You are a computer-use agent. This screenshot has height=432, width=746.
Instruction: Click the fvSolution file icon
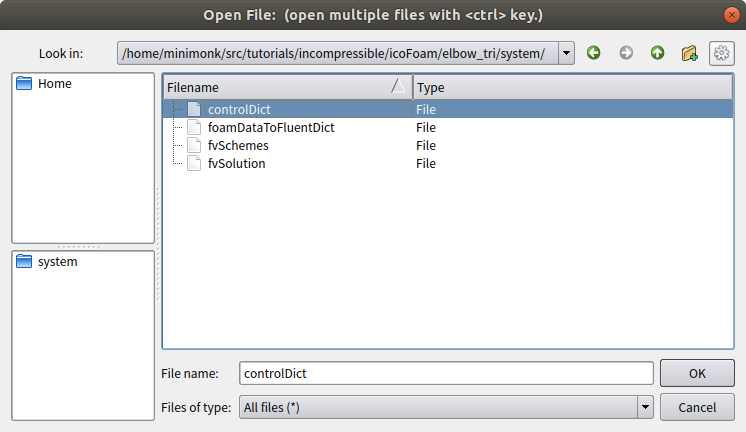194,163
